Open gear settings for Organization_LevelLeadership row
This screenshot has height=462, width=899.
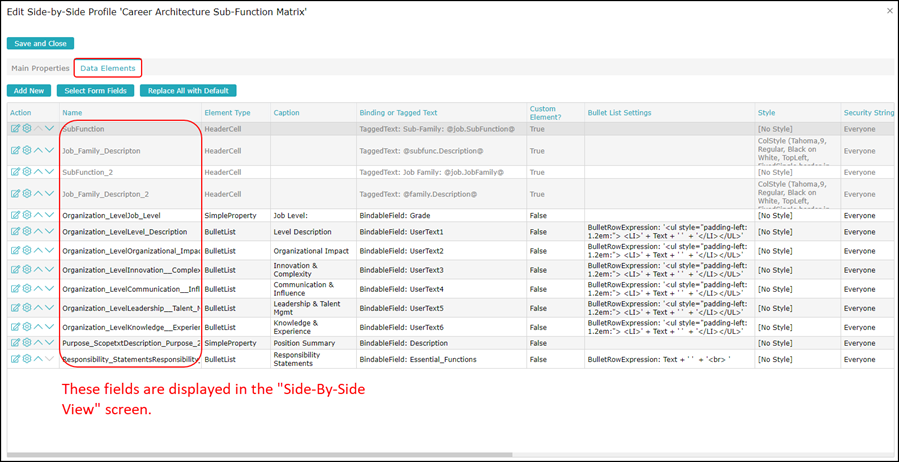(x=27, y=308)
